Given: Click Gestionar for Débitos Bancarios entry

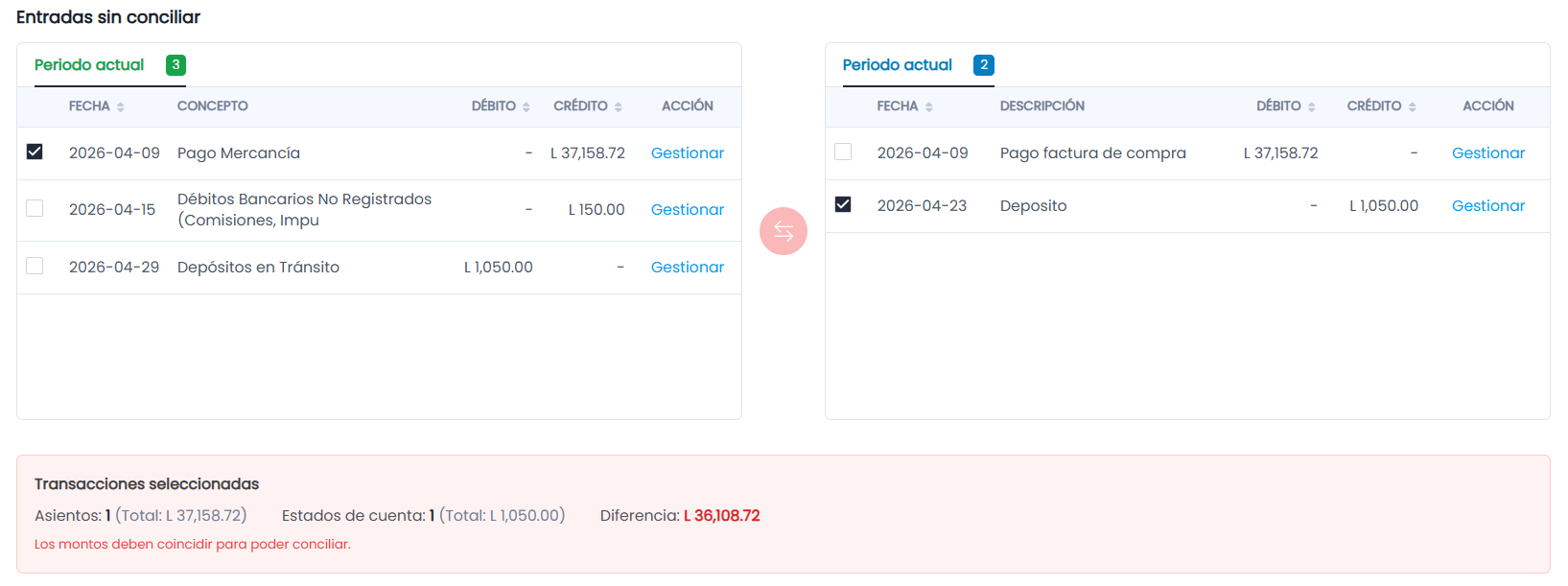Looking at the screenshot, I should click(x=688, y=210).
